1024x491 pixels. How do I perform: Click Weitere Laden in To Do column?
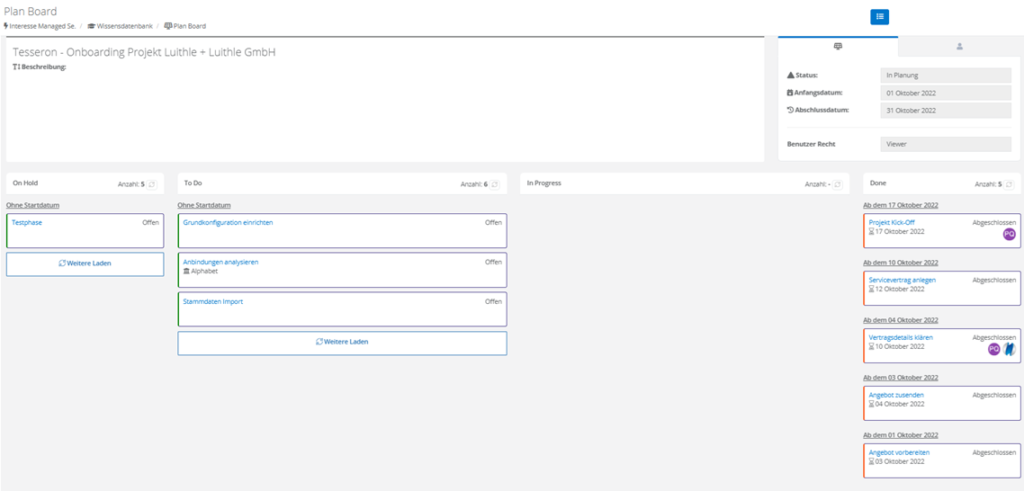[342, 342]
